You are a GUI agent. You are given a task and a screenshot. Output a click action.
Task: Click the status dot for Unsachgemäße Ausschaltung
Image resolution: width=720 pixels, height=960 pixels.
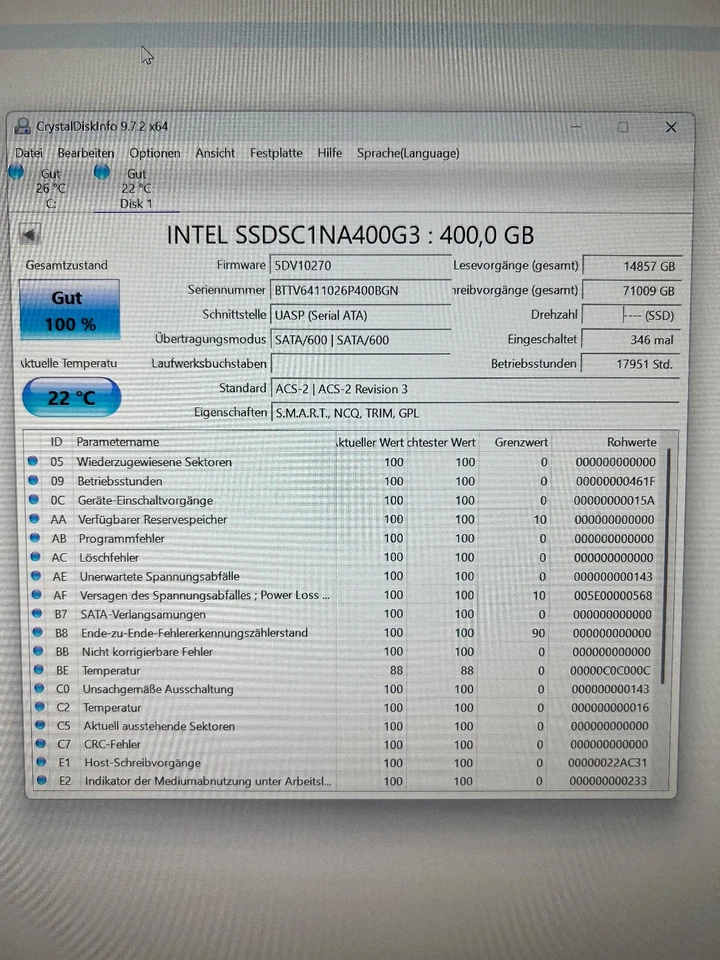click(40, 688)
